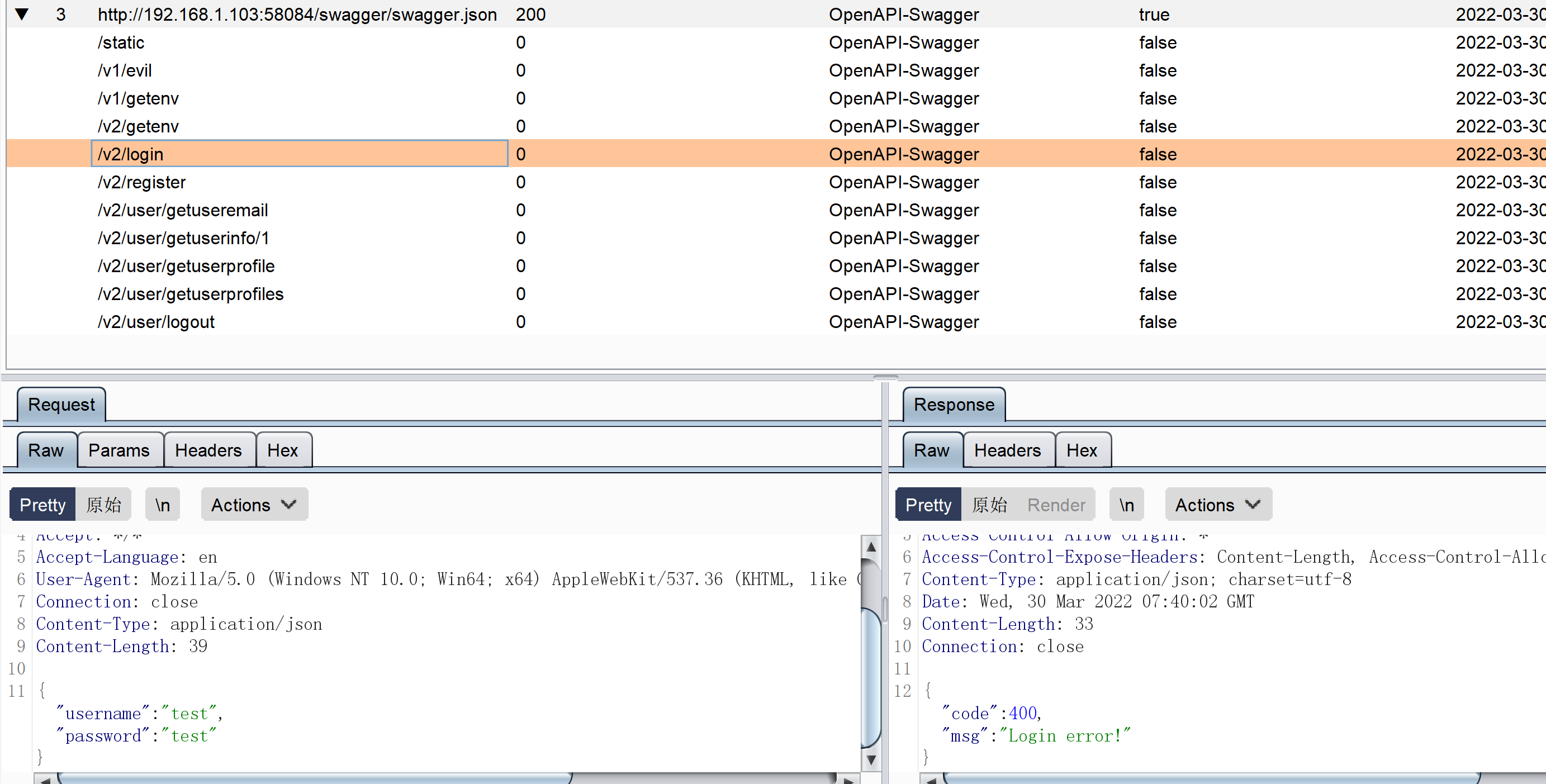This screenshot has height=784, width=1546.
Task: Toggle request newline \n display button
Action: pos(162,505)
